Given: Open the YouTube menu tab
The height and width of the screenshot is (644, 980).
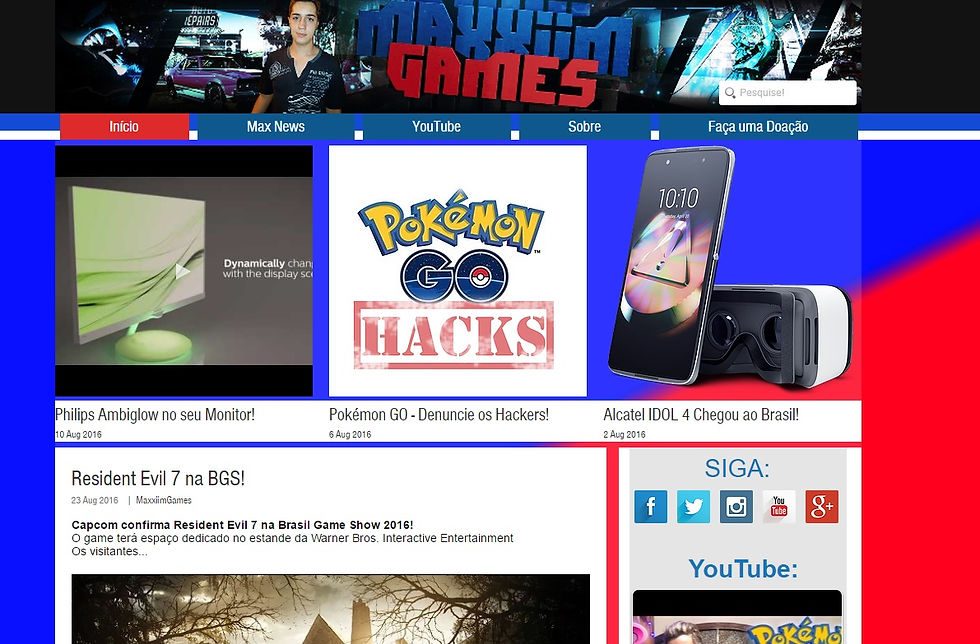Looking at the screenshot, I should (436, 127).
